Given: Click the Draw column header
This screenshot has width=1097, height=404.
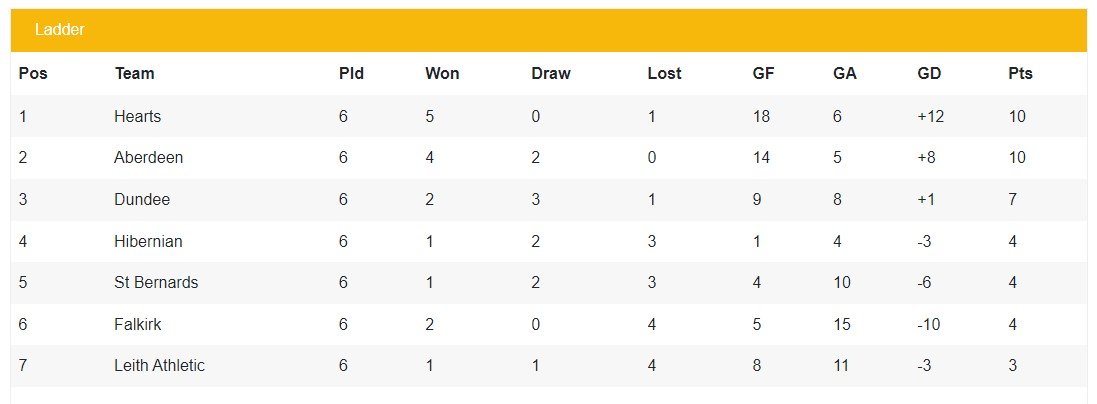Looking at the screenshot, I should point(551,73).
